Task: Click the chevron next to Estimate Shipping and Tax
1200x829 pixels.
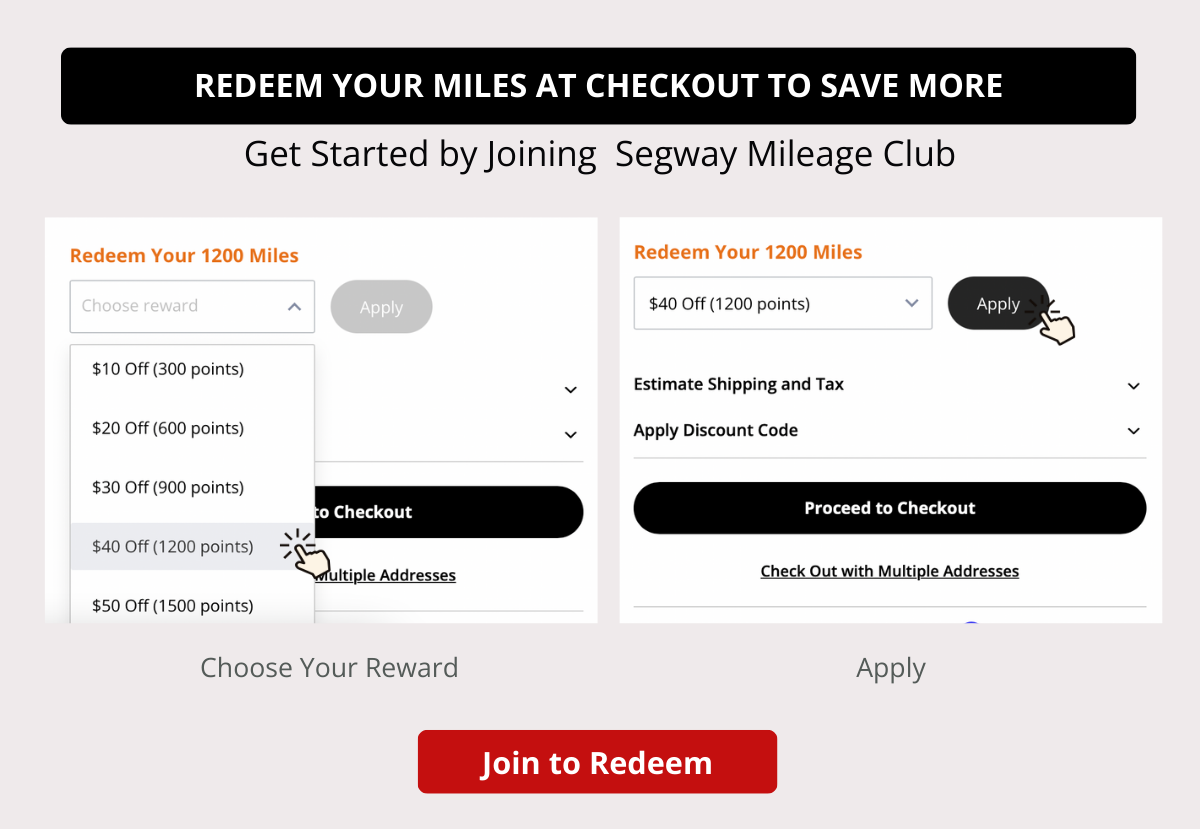Action: [1133, 386]
